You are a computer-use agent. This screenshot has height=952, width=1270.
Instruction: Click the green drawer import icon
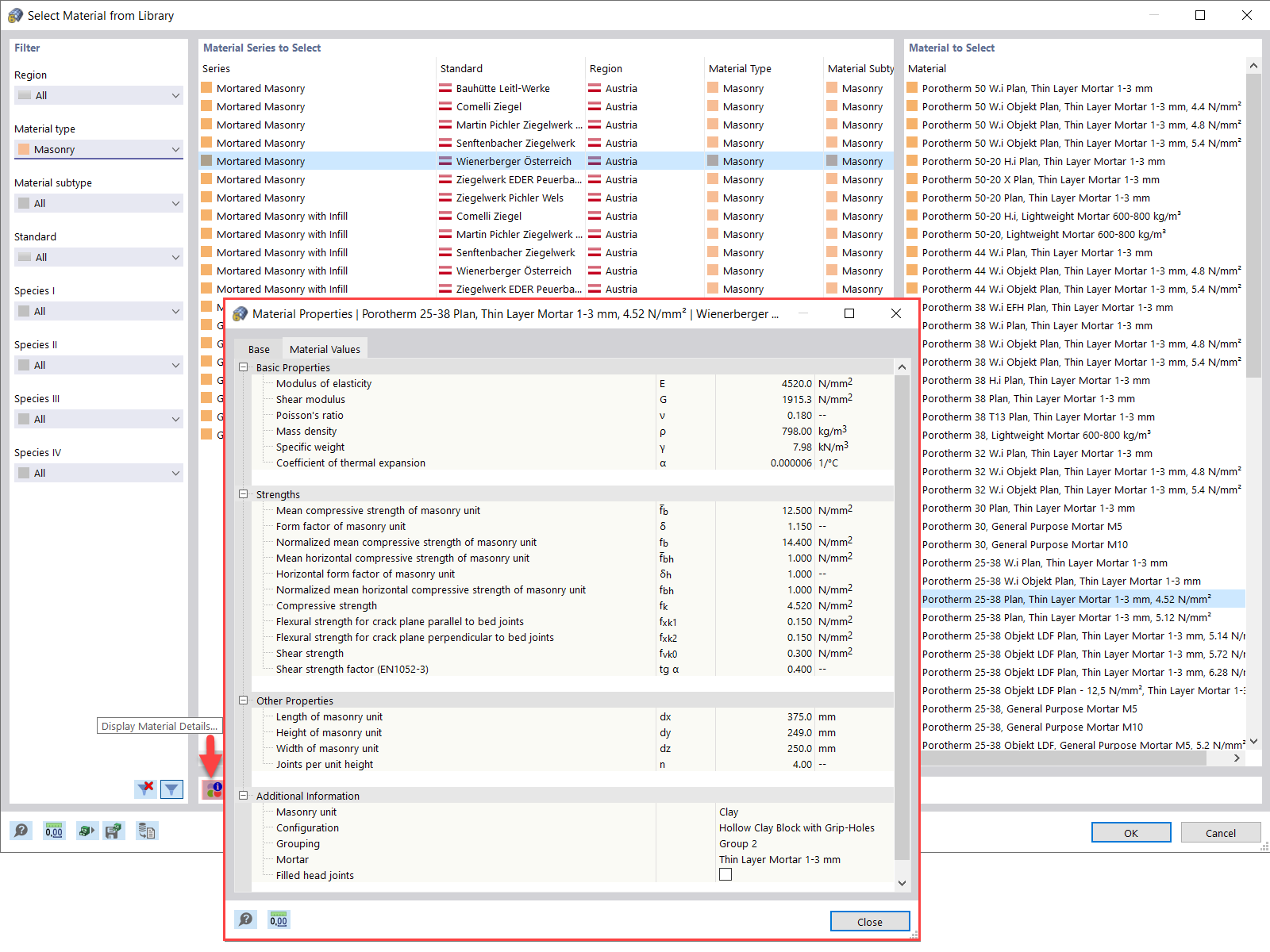(86, 831)
